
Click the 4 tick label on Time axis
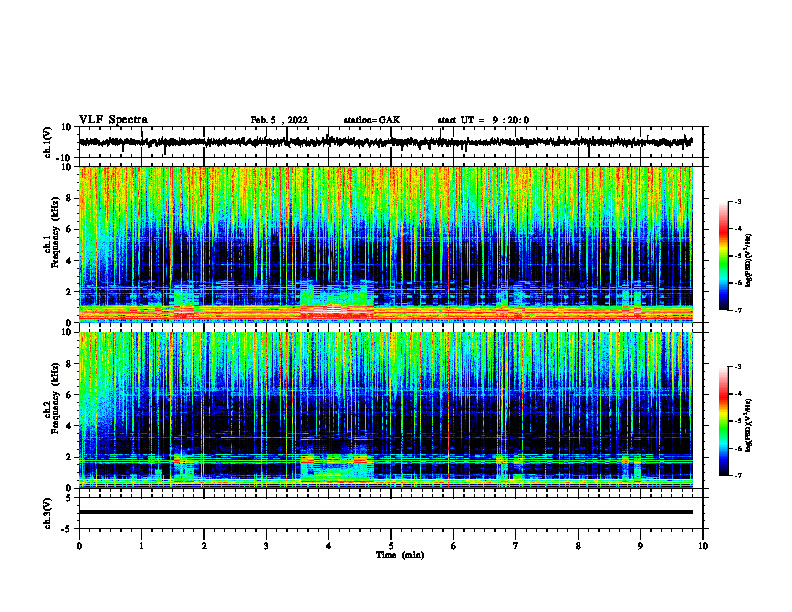329,546
